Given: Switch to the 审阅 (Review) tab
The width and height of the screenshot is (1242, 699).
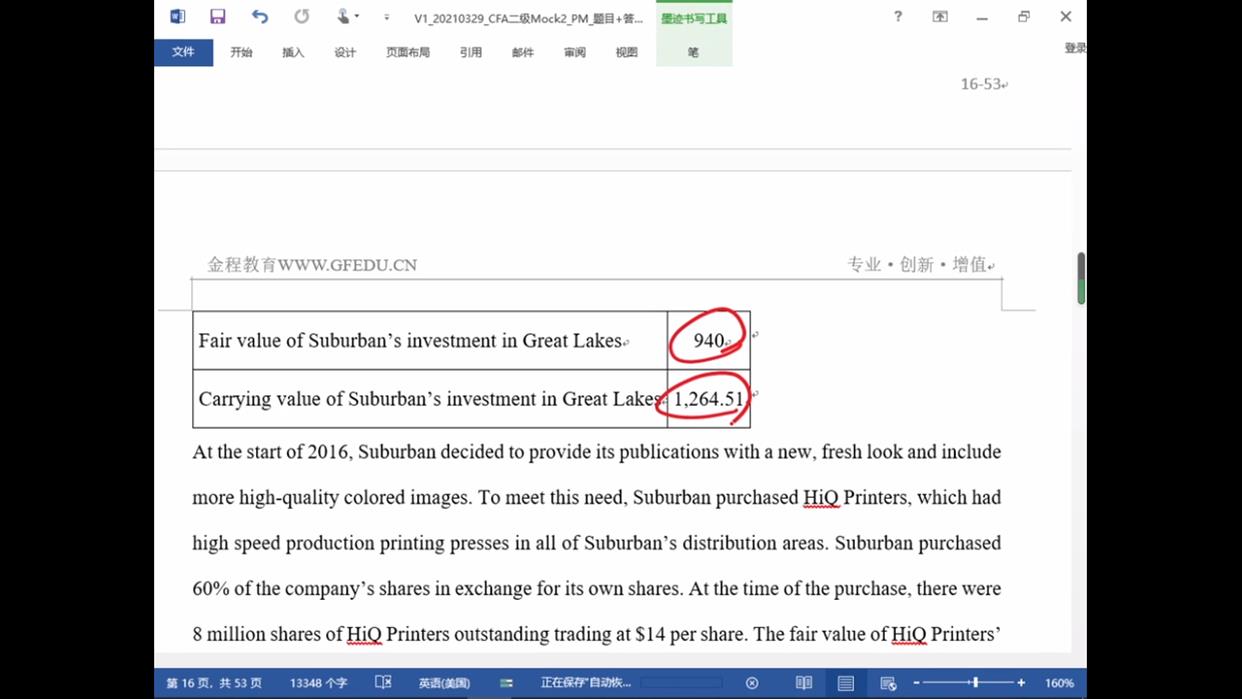Looking at the screenshot, I should pyautogui.click(x=575, y=52).
